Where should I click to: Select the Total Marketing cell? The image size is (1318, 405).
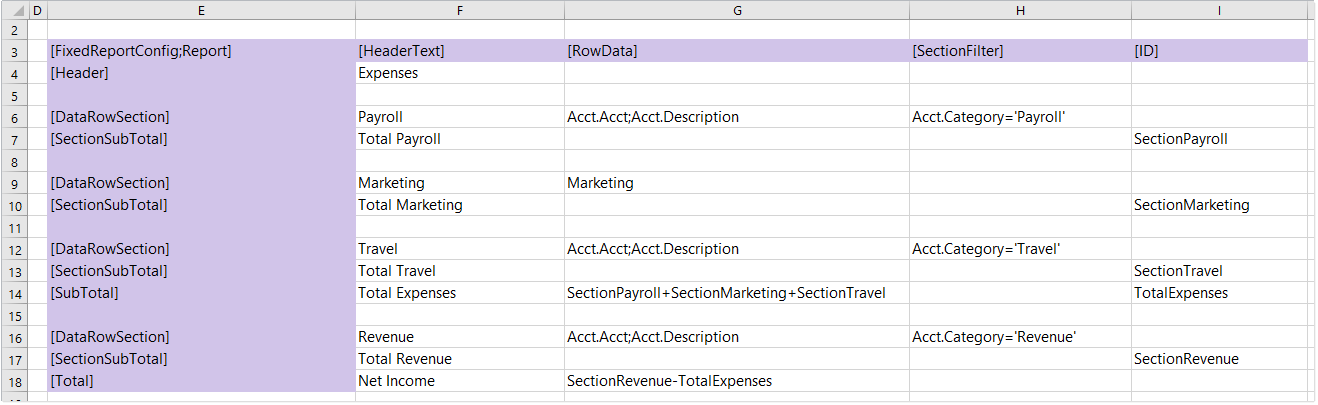[x=410, y=205]
